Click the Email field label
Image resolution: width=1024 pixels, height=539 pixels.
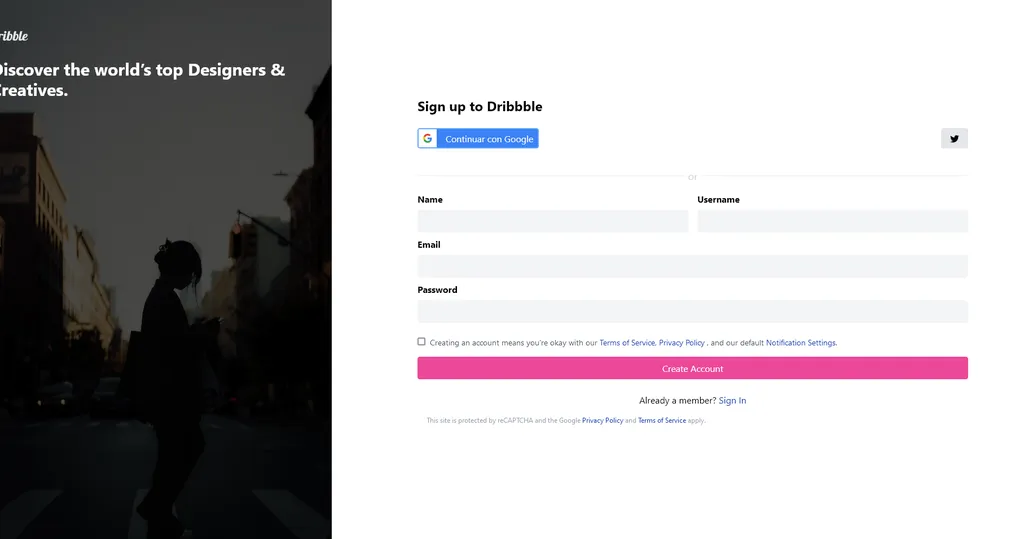pyautogui.click(x=429, y=245)
